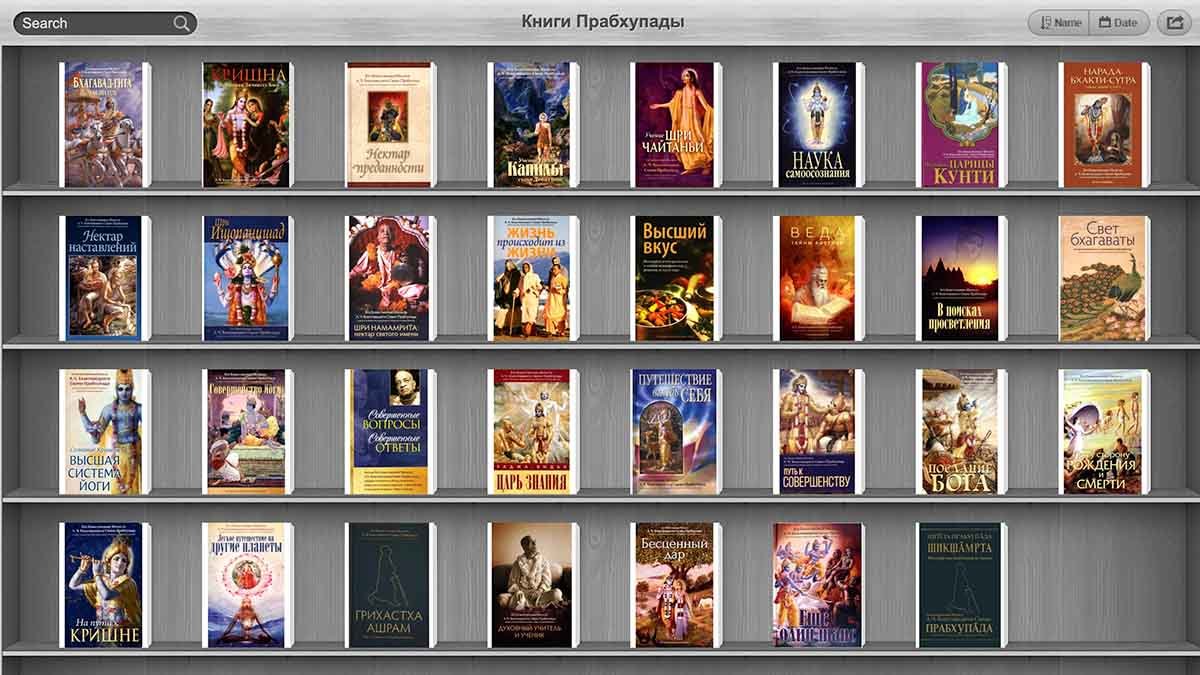This screenshot has width=1200, height=675.
Task: Open Наука самоосознания book
Action: pos(818,125)
